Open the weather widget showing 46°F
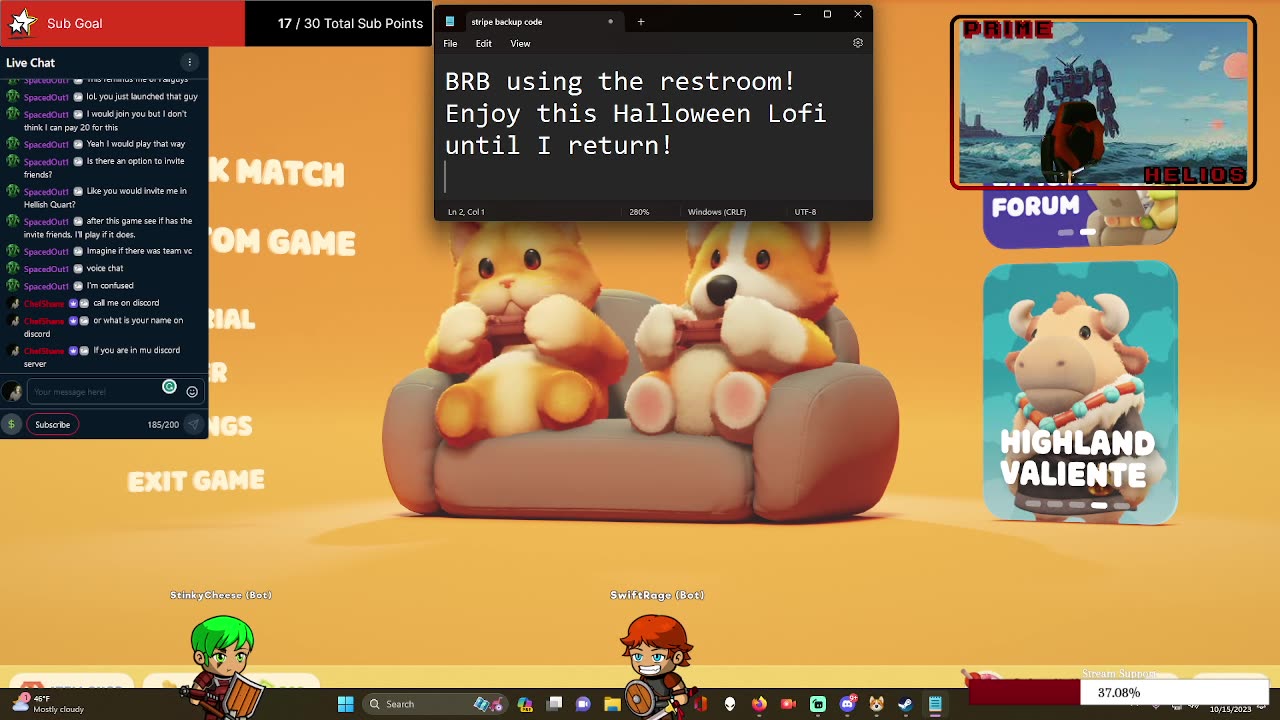Screen dimensions: 1280x720 point(48,704)
